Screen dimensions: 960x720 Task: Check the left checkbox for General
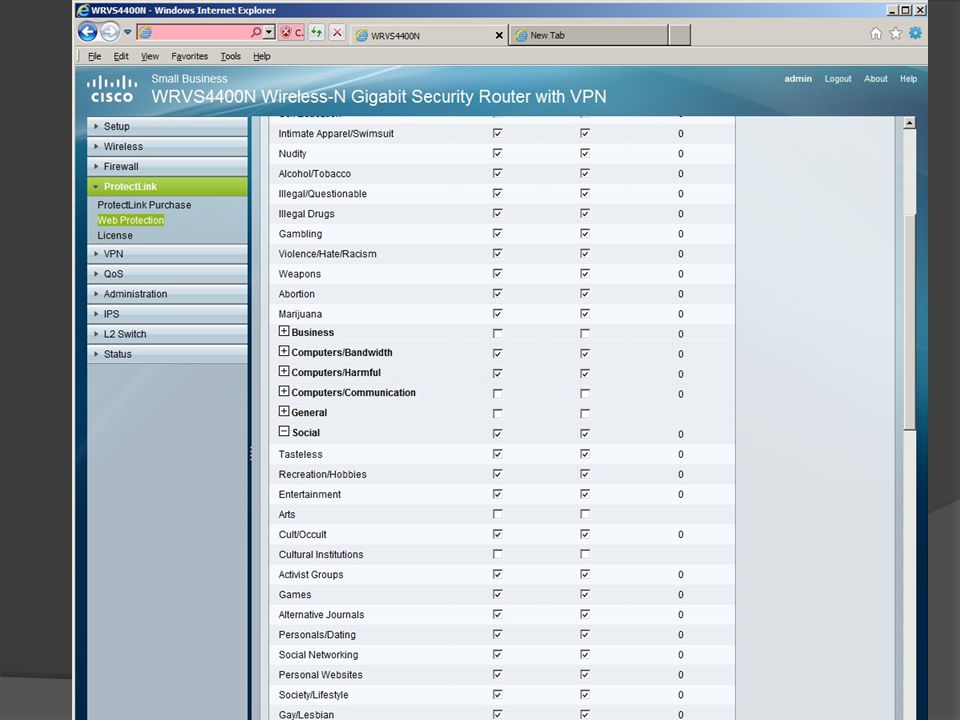click(x=497, y=414)
